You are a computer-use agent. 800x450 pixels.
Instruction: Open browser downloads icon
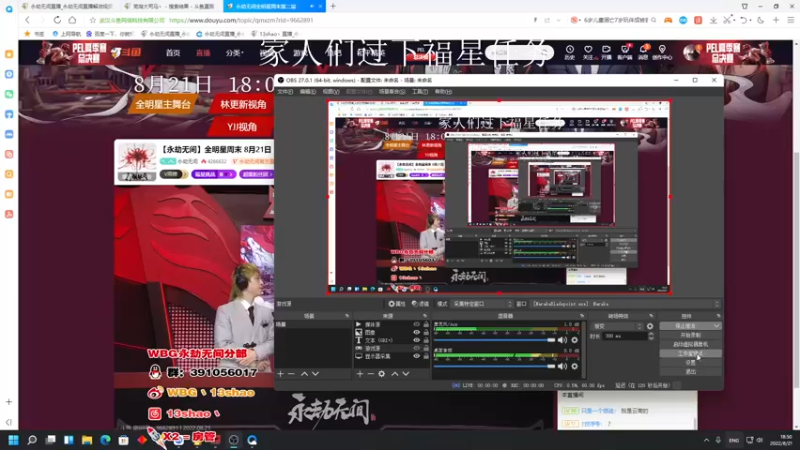[713, 20]
